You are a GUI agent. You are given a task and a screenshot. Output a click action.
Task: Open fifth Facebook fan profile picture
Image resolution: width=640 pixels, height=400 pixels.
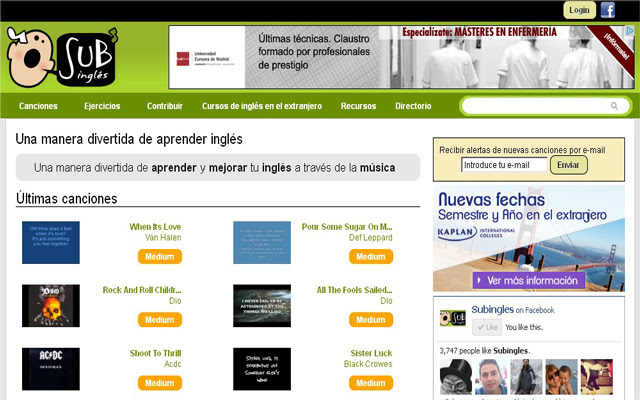[x=596, y=377]
